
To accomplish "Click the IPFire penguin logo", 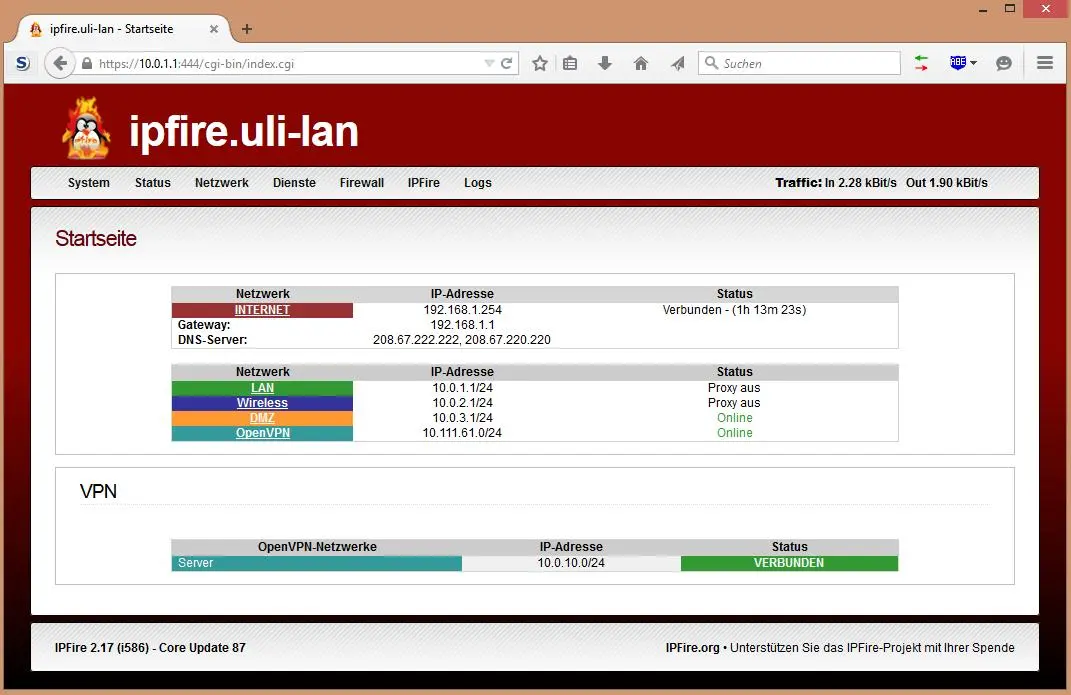I will coord(86,128).
